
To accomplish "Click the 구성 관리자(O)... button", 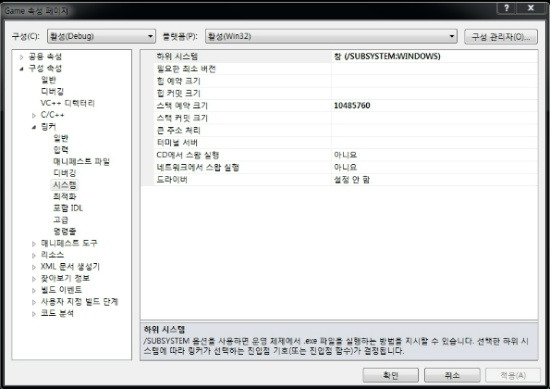I will [501, 36].
